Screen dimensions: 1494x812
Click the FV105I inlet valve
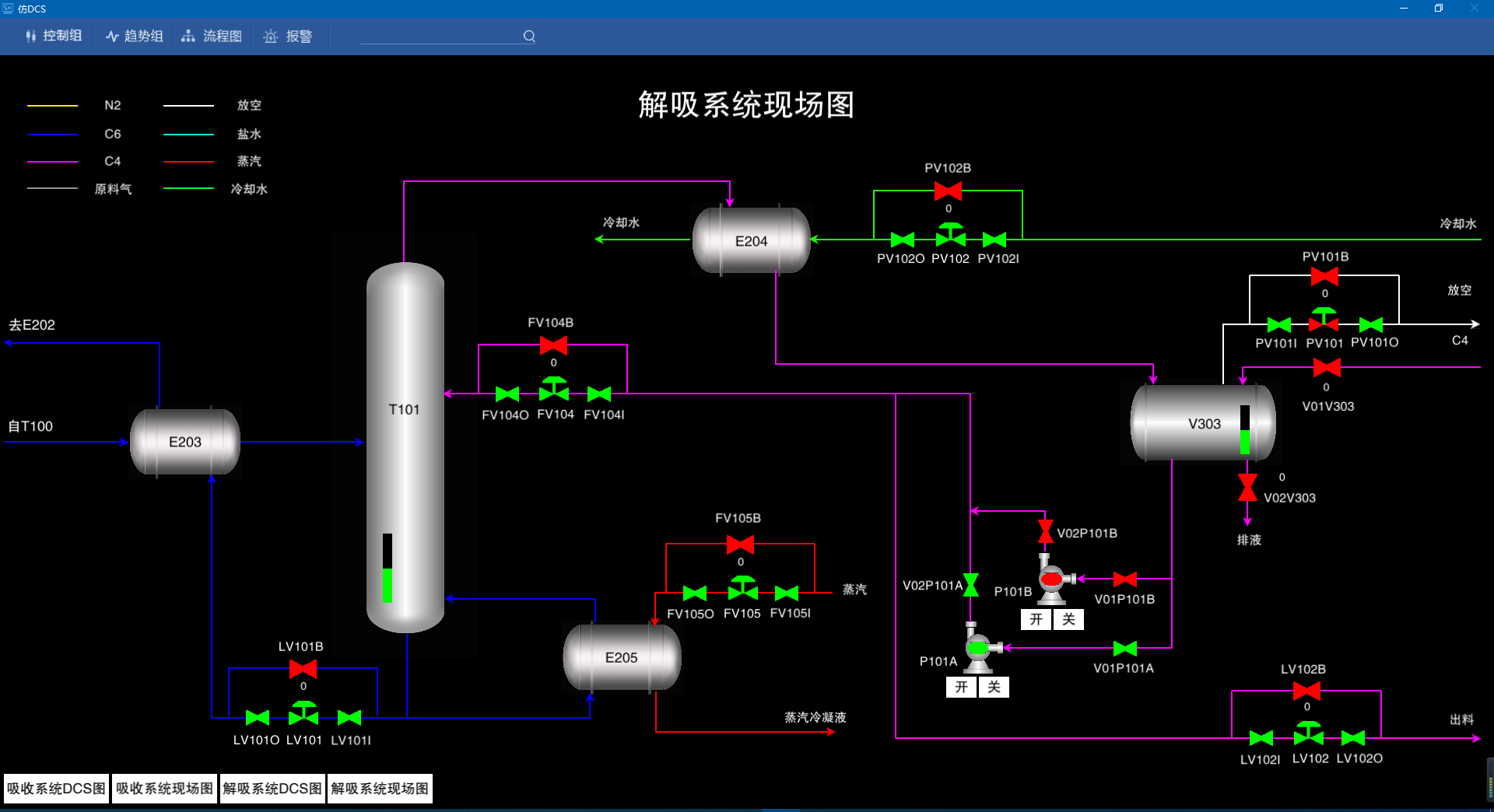[787, 593]
